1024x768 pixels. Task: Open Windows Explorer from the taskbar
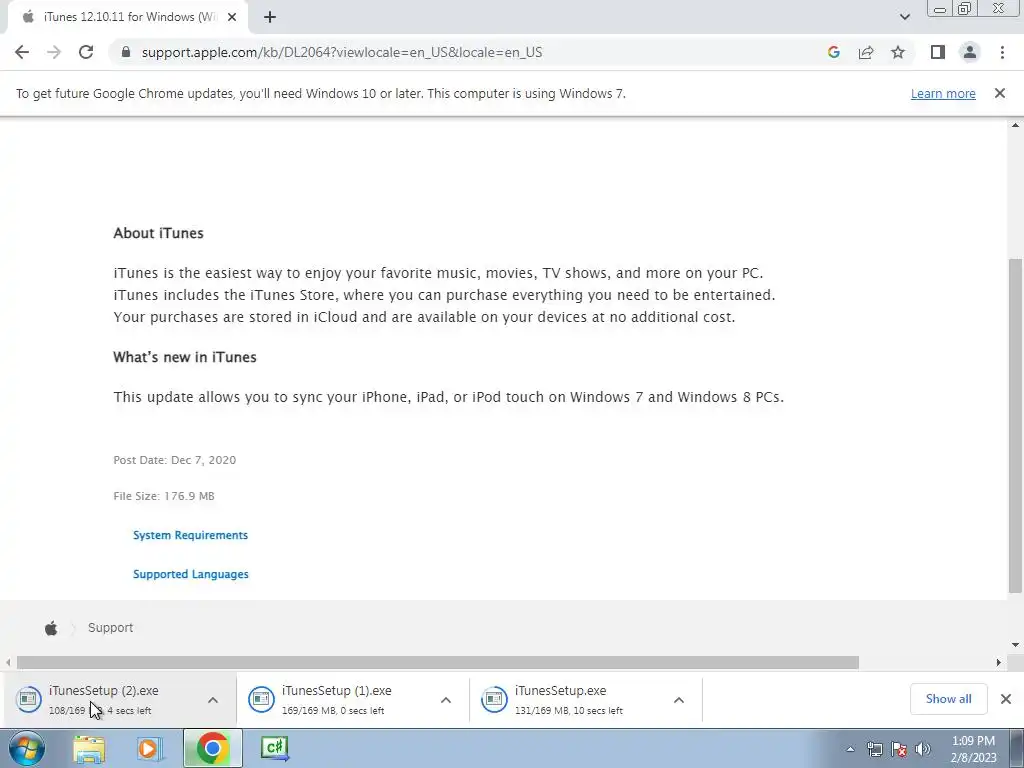[89, 748]
